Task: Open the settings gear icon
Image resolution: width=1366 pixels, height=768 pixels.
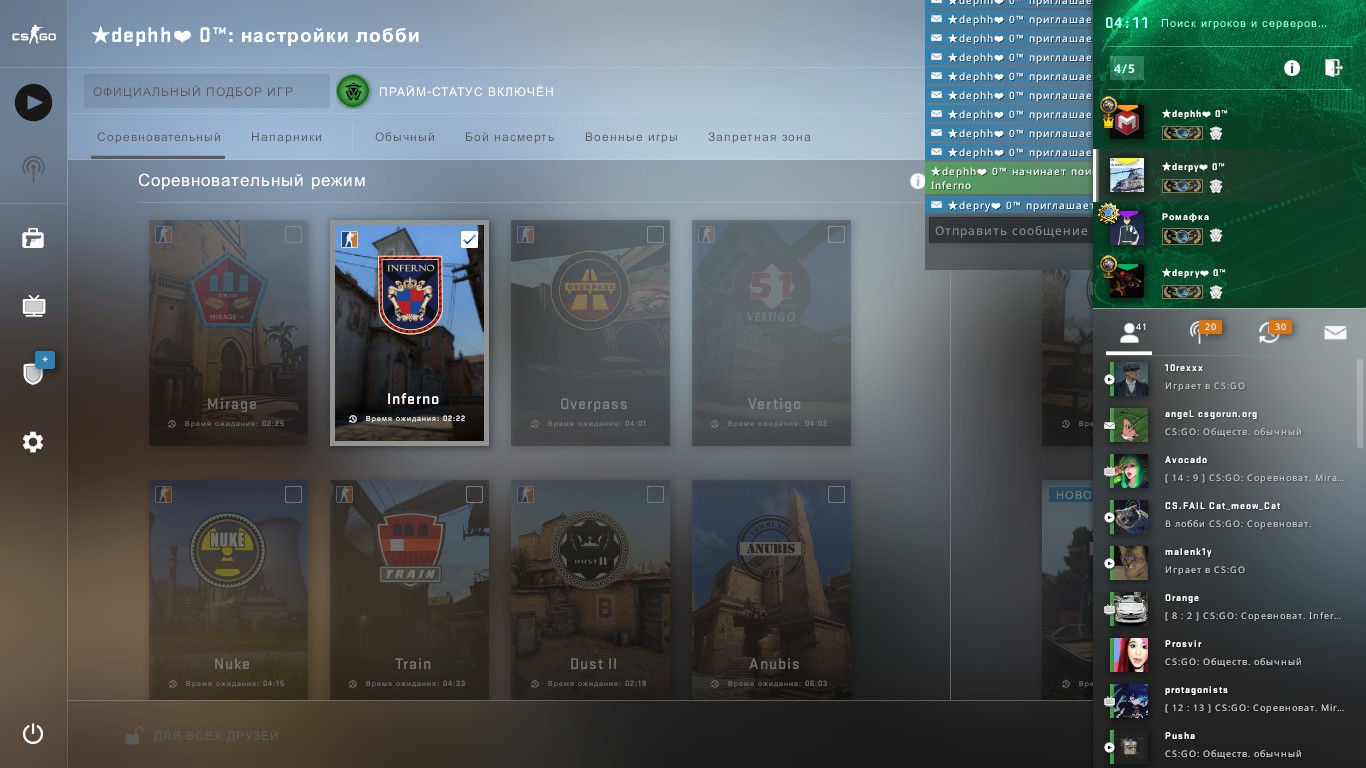Action: 33,442
